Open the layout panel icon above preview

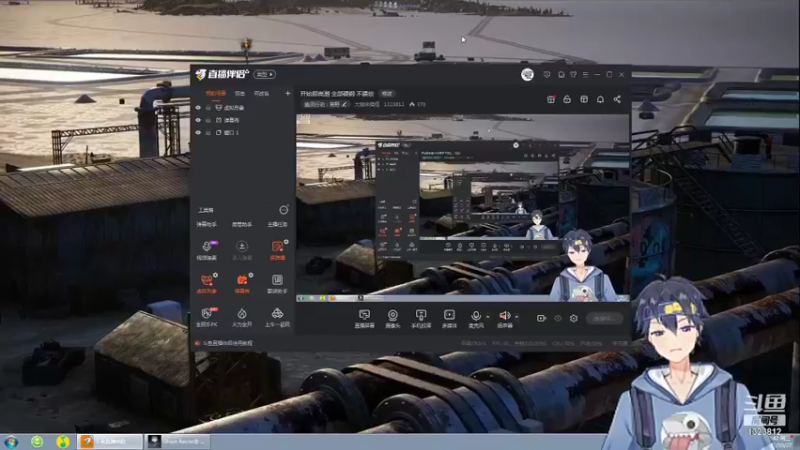click(x=584, y=99)
